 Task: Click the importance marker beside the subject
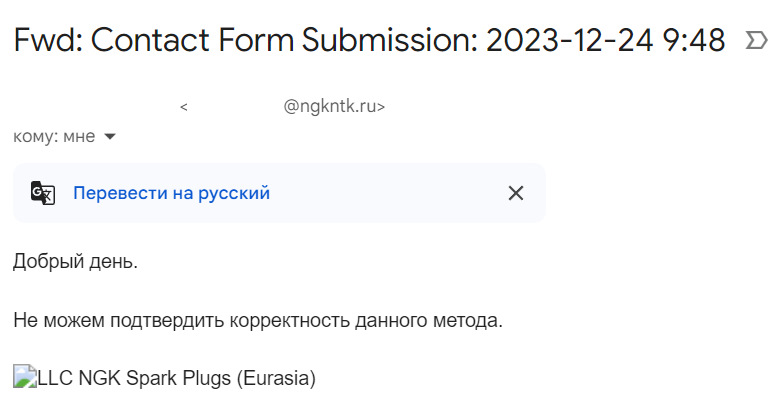click(756, 41)
